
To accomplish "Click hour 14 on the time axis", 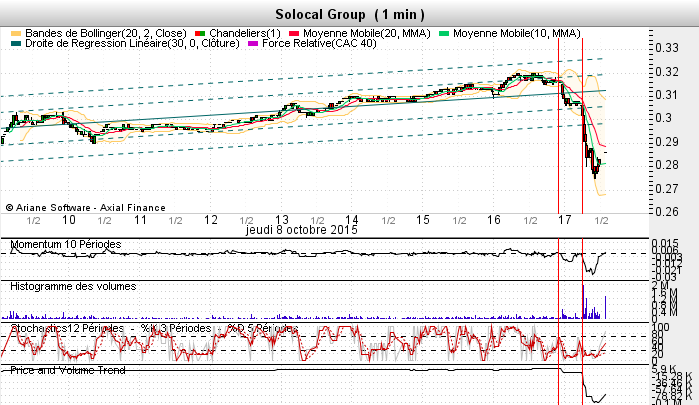I will tap(352, 220).
